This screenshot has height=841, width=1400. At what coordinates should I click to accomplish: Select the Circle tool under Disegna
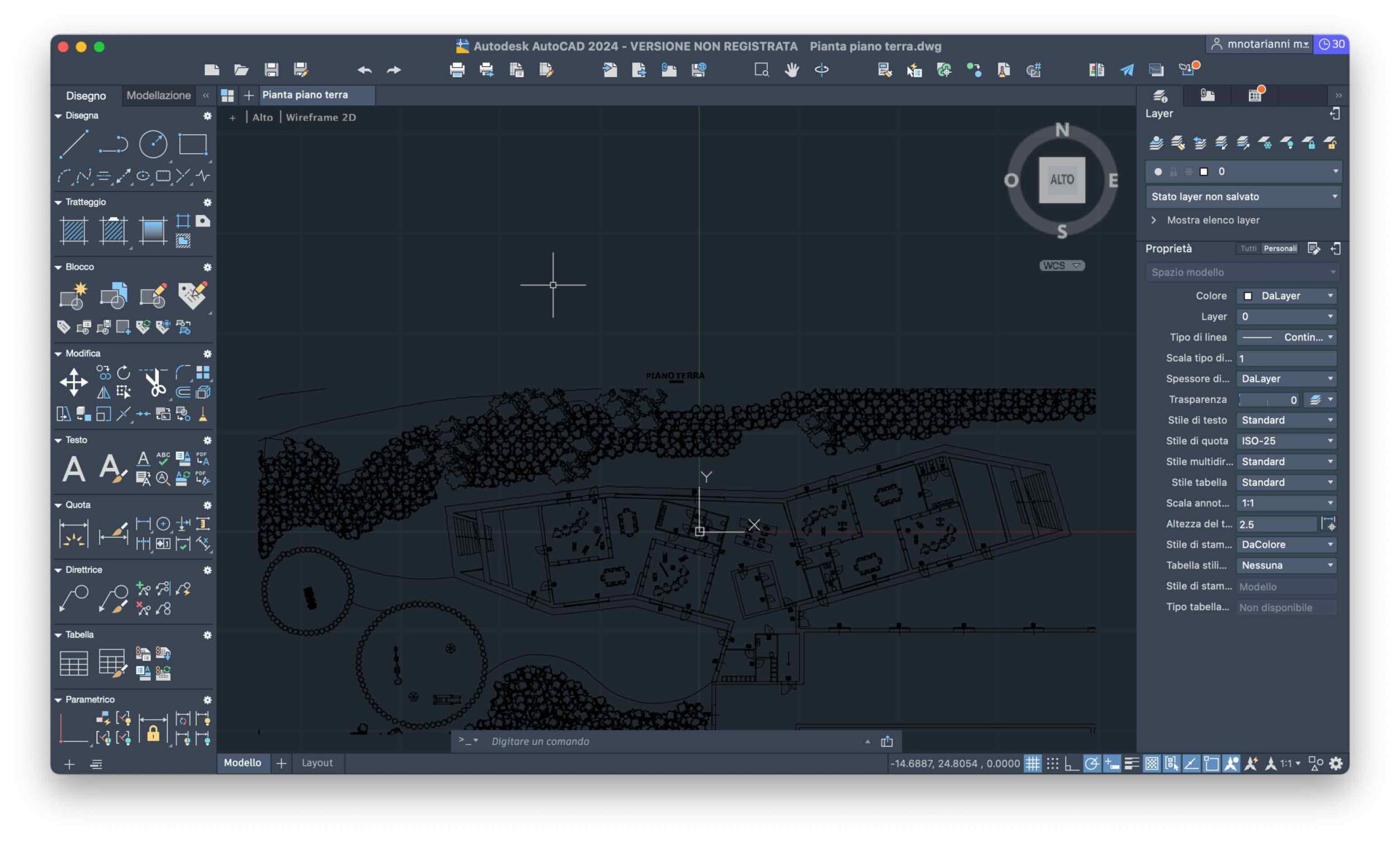pos(153,143)
